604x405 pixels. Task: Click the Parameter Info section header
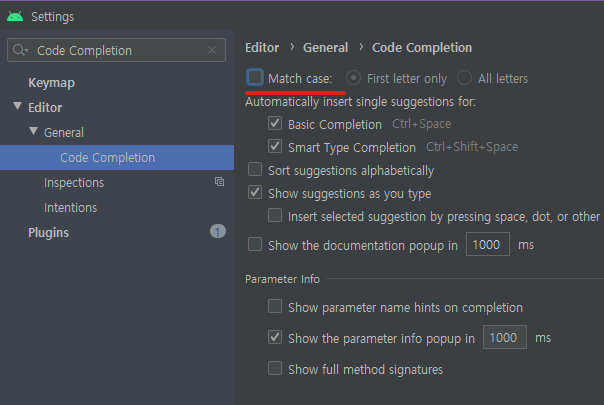coord(282,279)
